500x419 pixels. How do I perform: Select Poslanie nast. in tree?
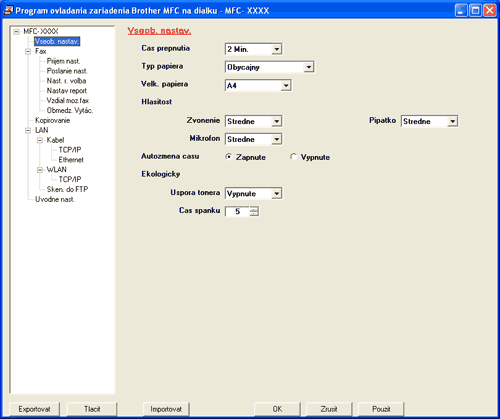[x=67, y=71]
